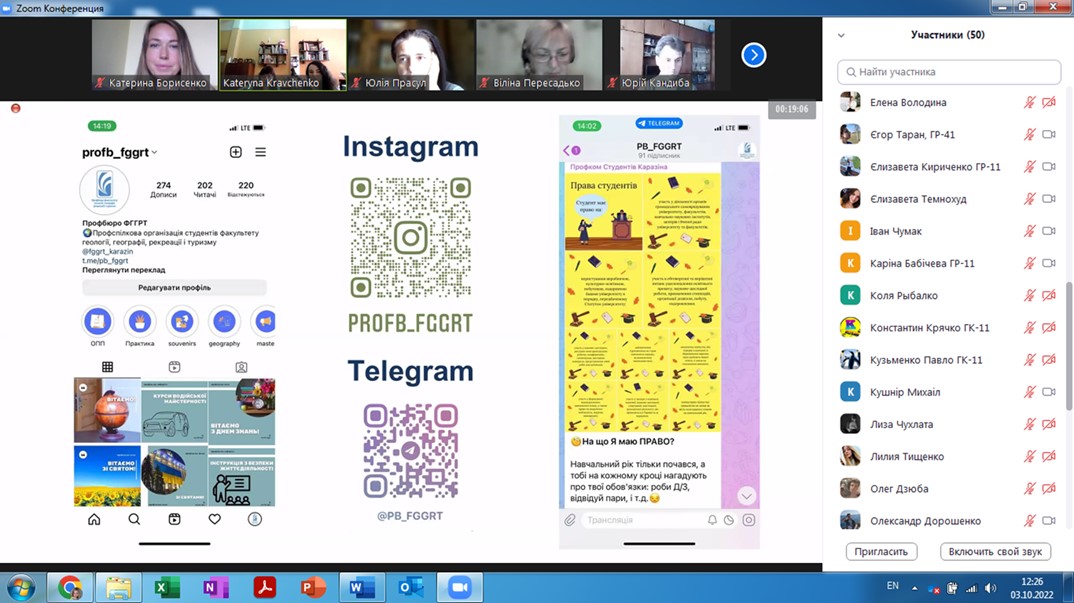This screenshot has height=603, width=1074.
Task: Toggle microphone icon for Елена Володина
Action: 1029,103
